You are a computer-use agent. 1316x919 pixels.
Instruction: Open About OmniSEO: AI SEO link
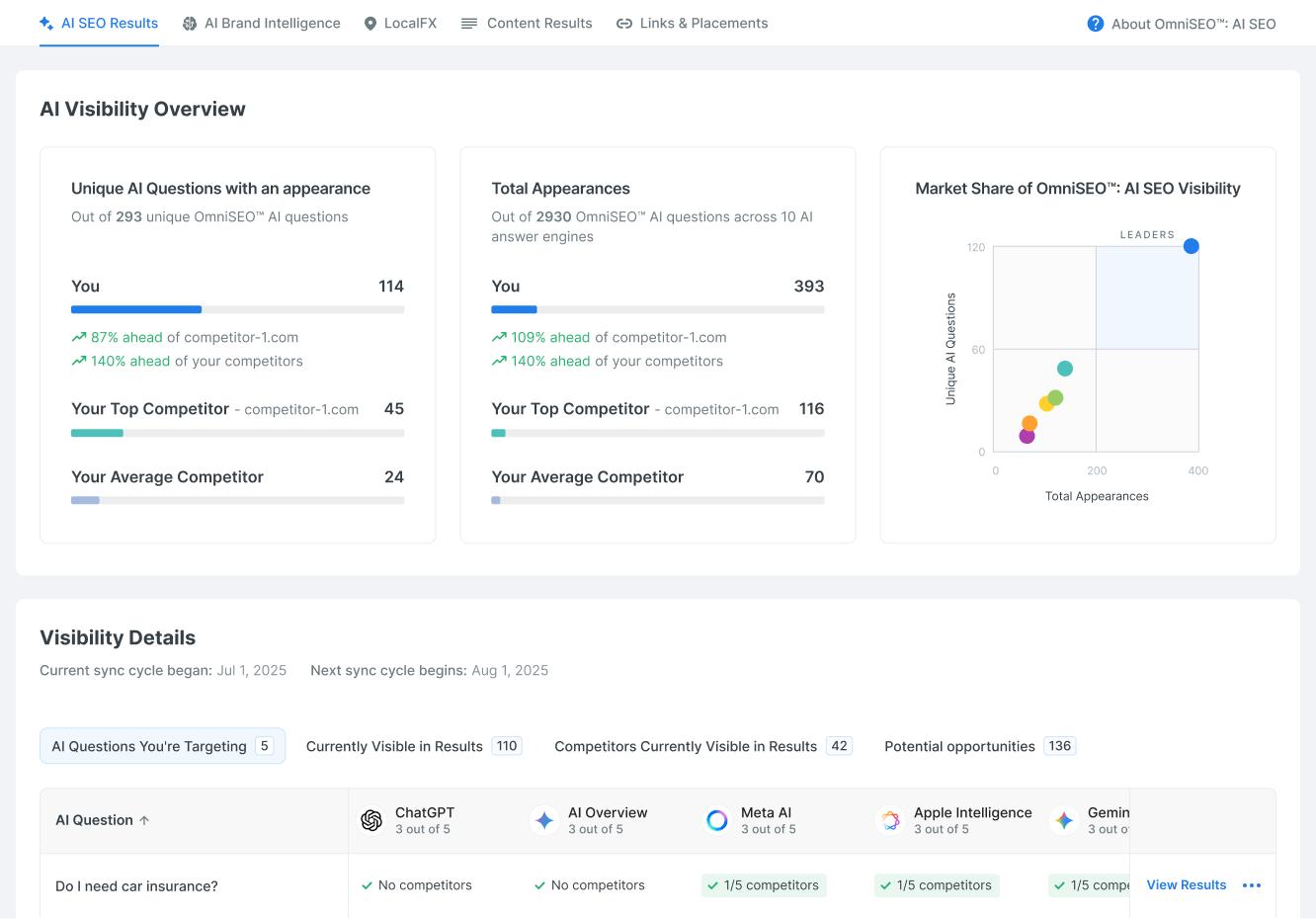1193,24
